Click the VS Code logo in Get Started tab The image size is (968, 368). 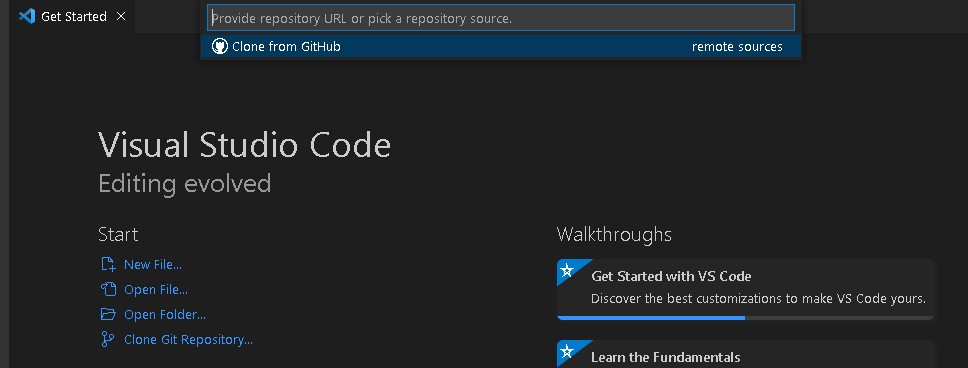coord(27,17)
